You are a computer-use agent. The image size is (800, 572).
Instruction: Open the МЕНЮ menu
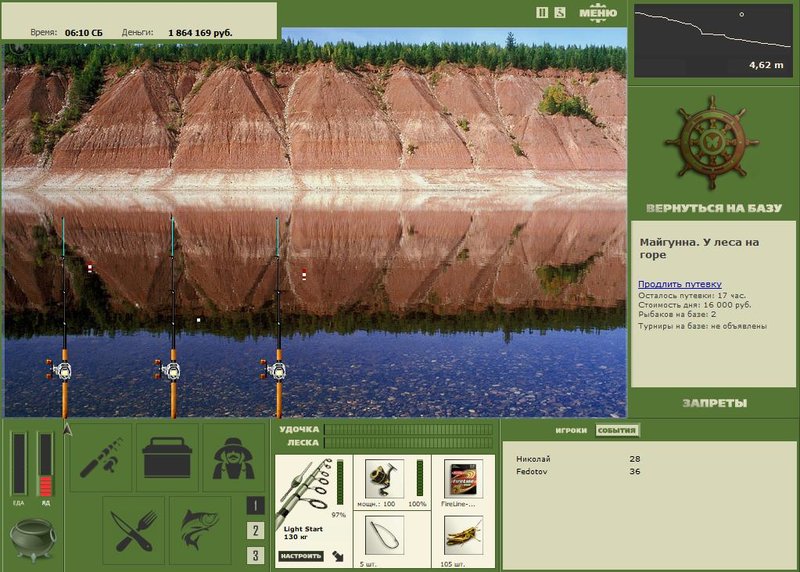598,14
